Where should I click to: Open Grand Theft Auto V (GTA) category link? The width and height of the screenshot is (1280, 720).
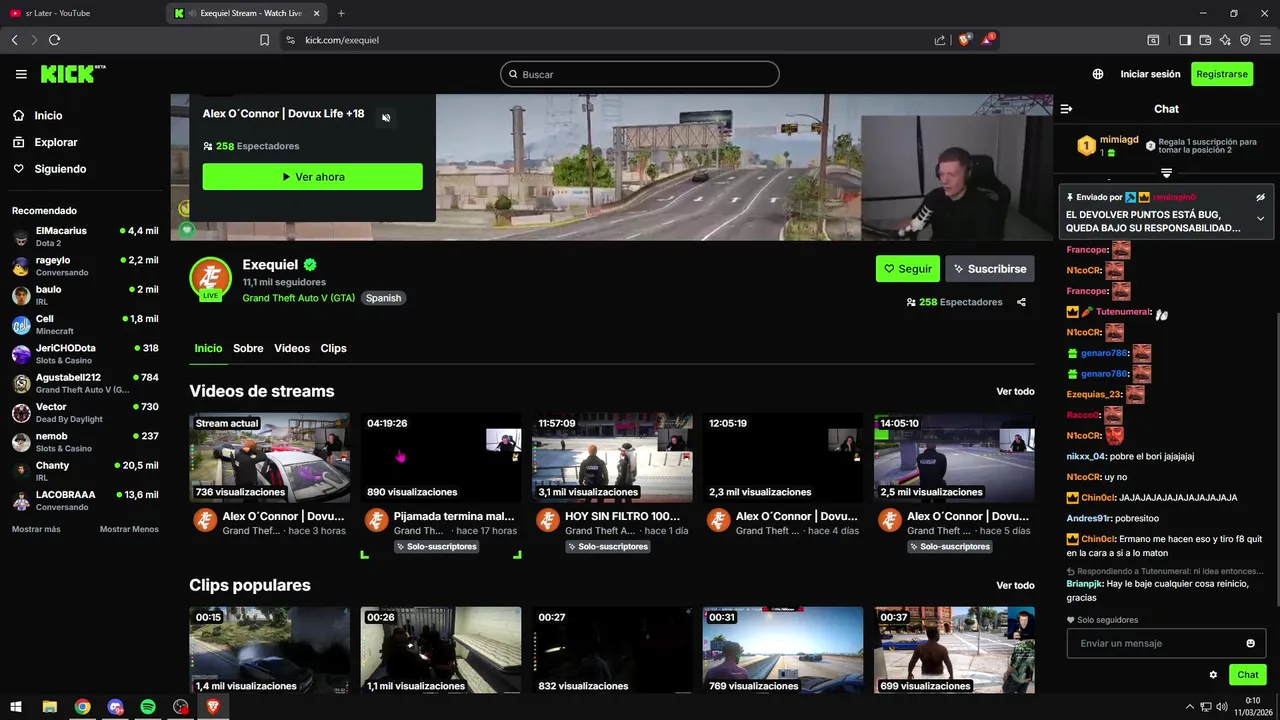(x=298, y=298)
